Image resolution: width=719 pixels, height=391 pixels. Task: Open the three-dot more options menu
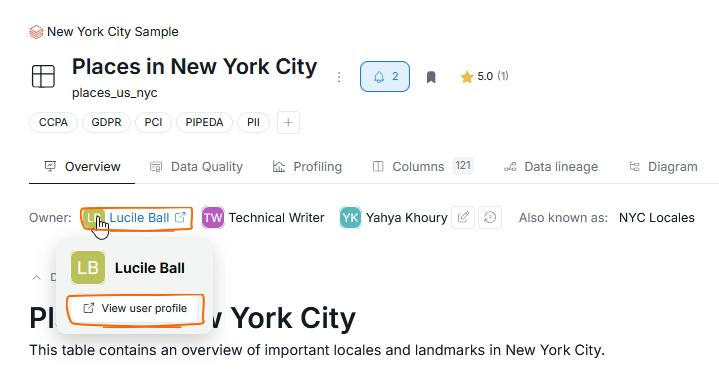[x=339, y=77]
